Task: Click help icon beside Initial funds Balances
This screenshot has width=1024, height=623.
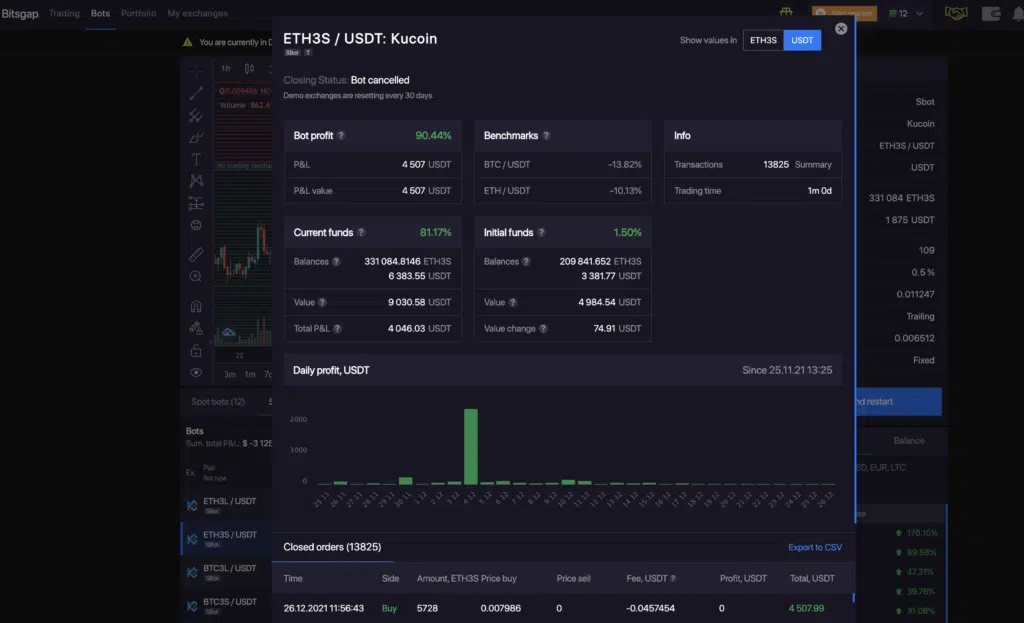Action: [526, 262]
